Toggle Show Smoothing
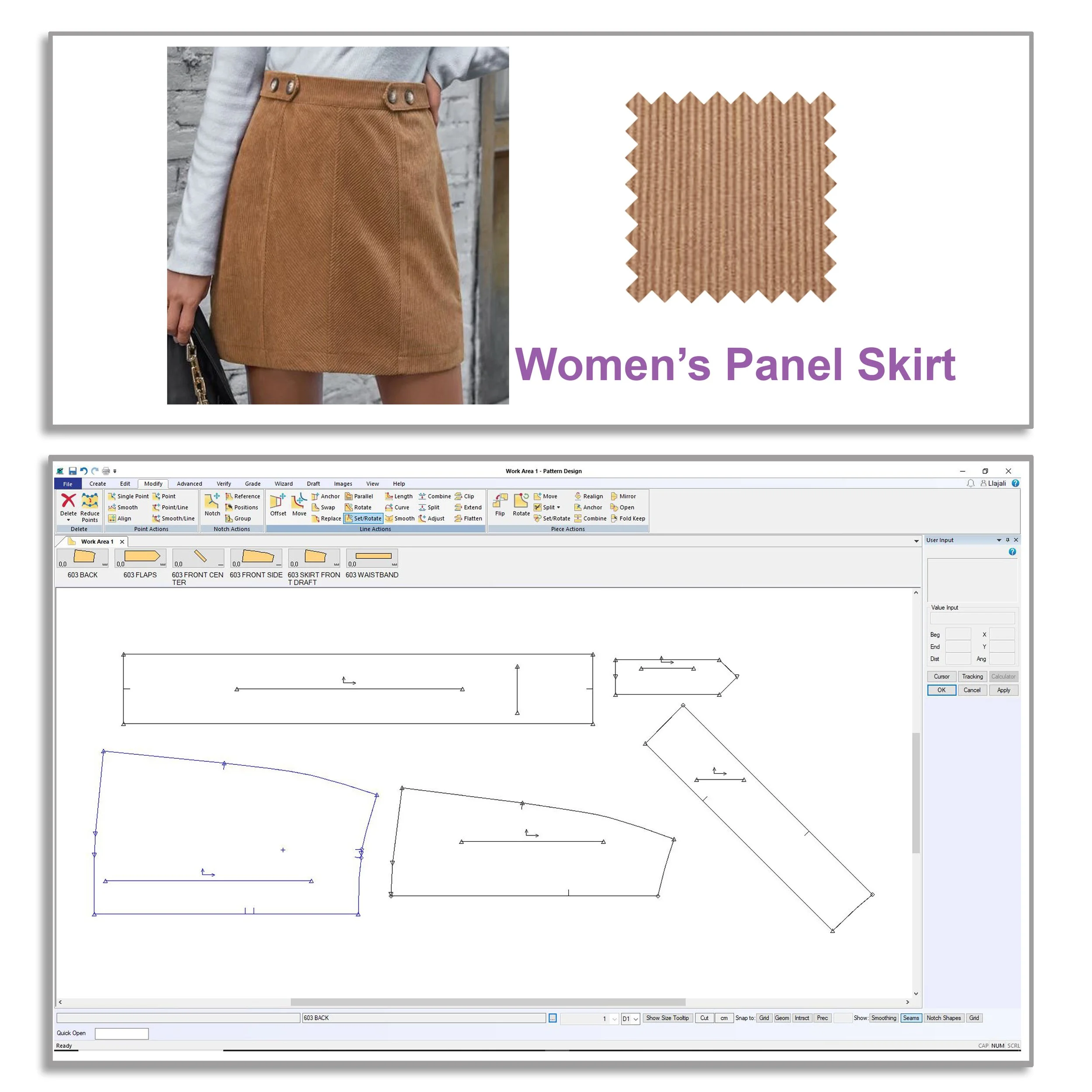This screenshot has height=1092, width=1092. [x=884, y=1018]
